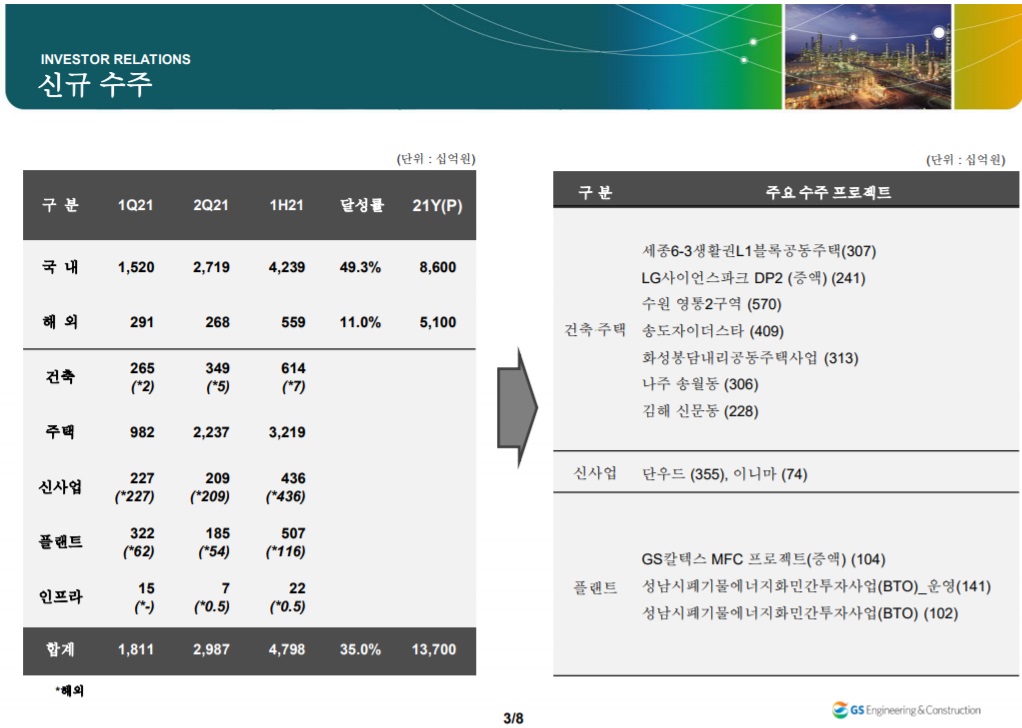
Task: Select 화성봉담내리공동주택사업 (313) project line
Action: 750,358
